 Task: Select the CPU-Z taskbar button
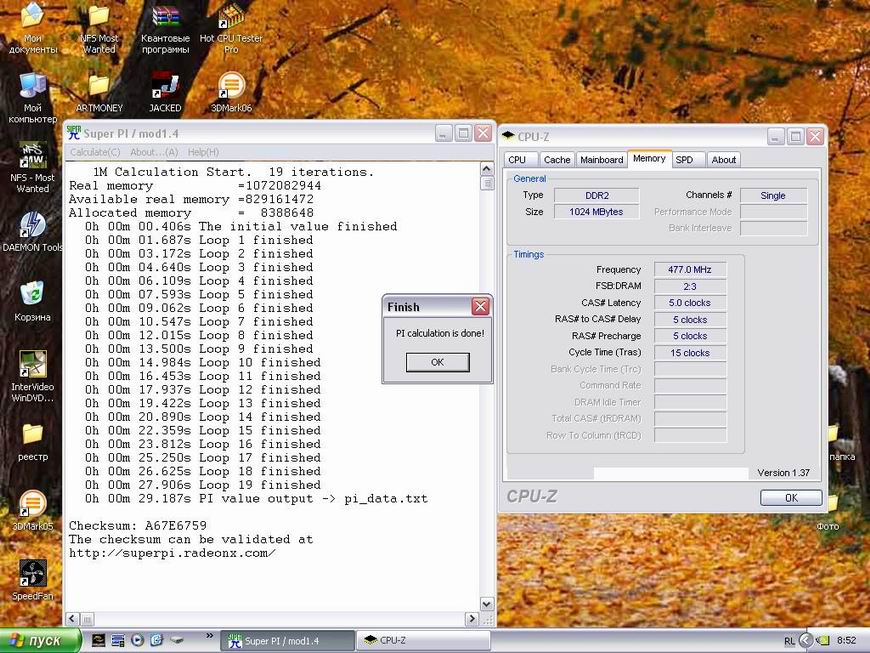coord(424,640)
